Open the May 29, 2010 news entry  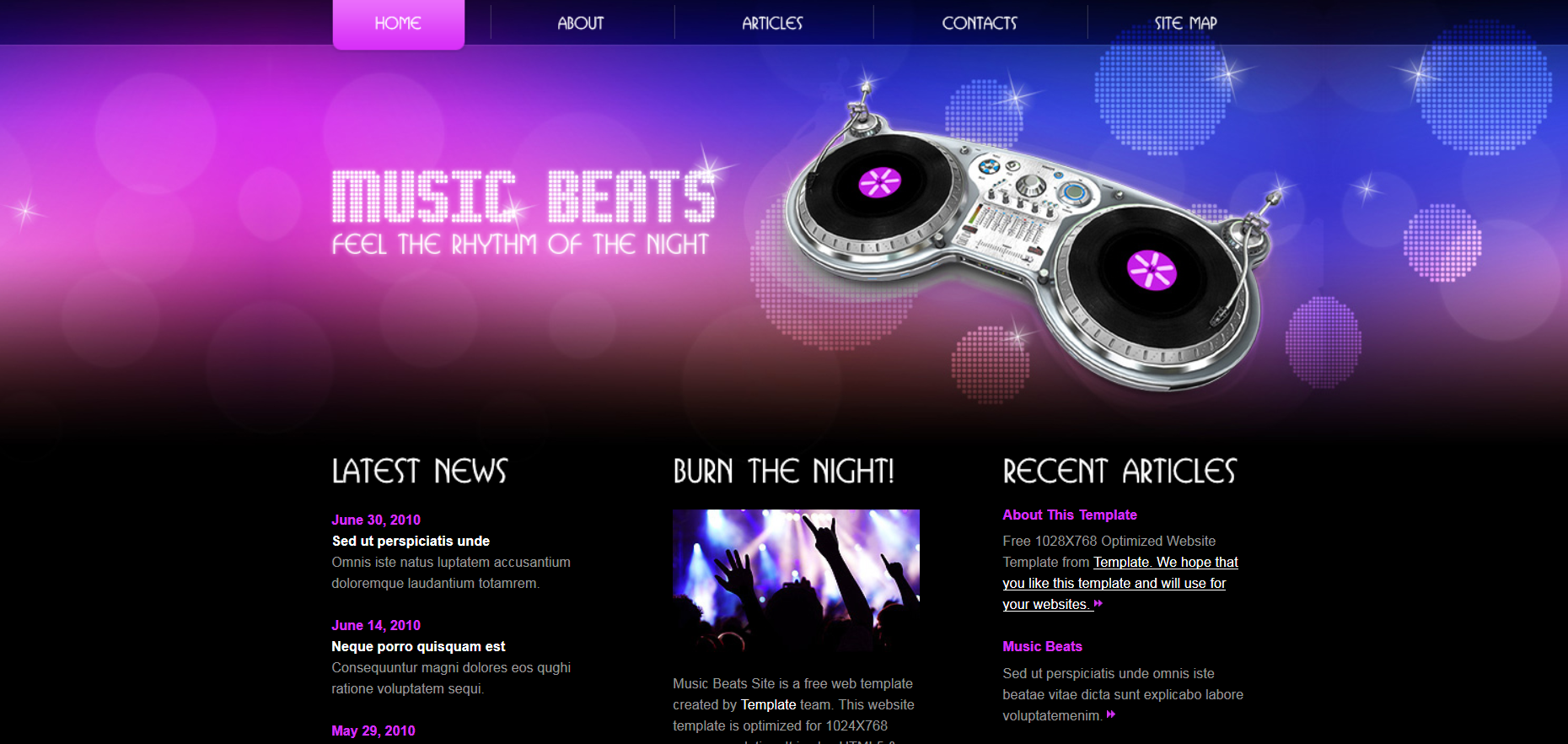point(373,731)
